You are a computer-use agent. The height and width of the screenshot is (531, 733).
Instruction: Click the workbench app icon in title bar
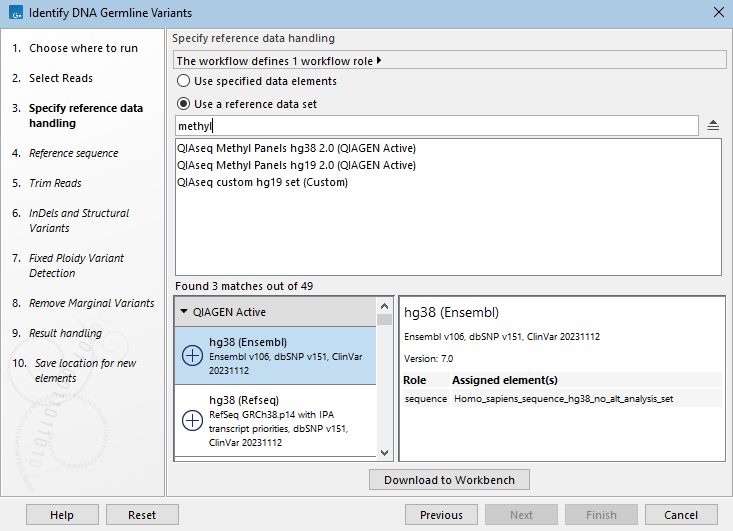tap(14, 13)
